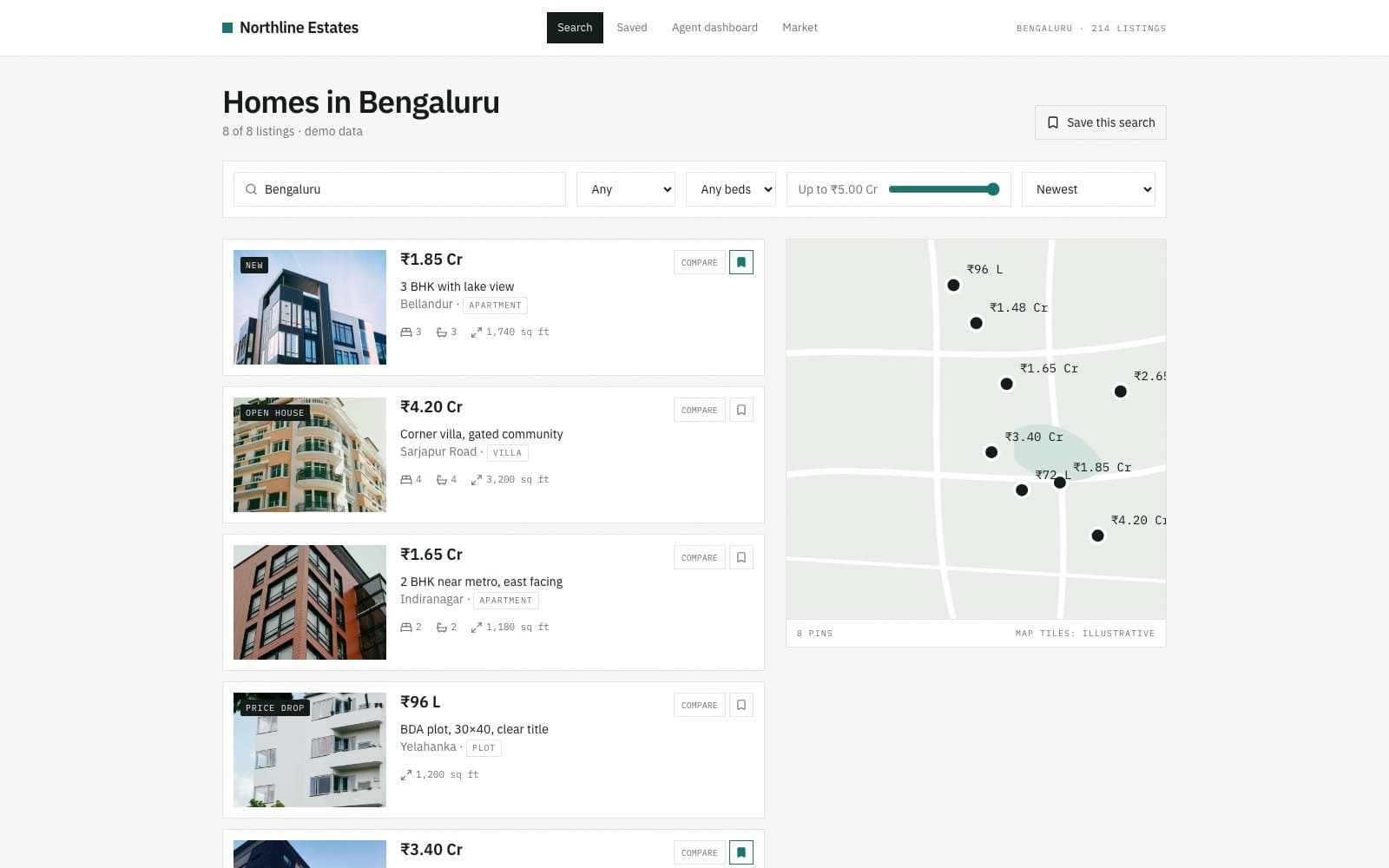Bookmark the ₹4.20 Cr villa listing
Screen dimensions: 1389x868
[741, 410]
